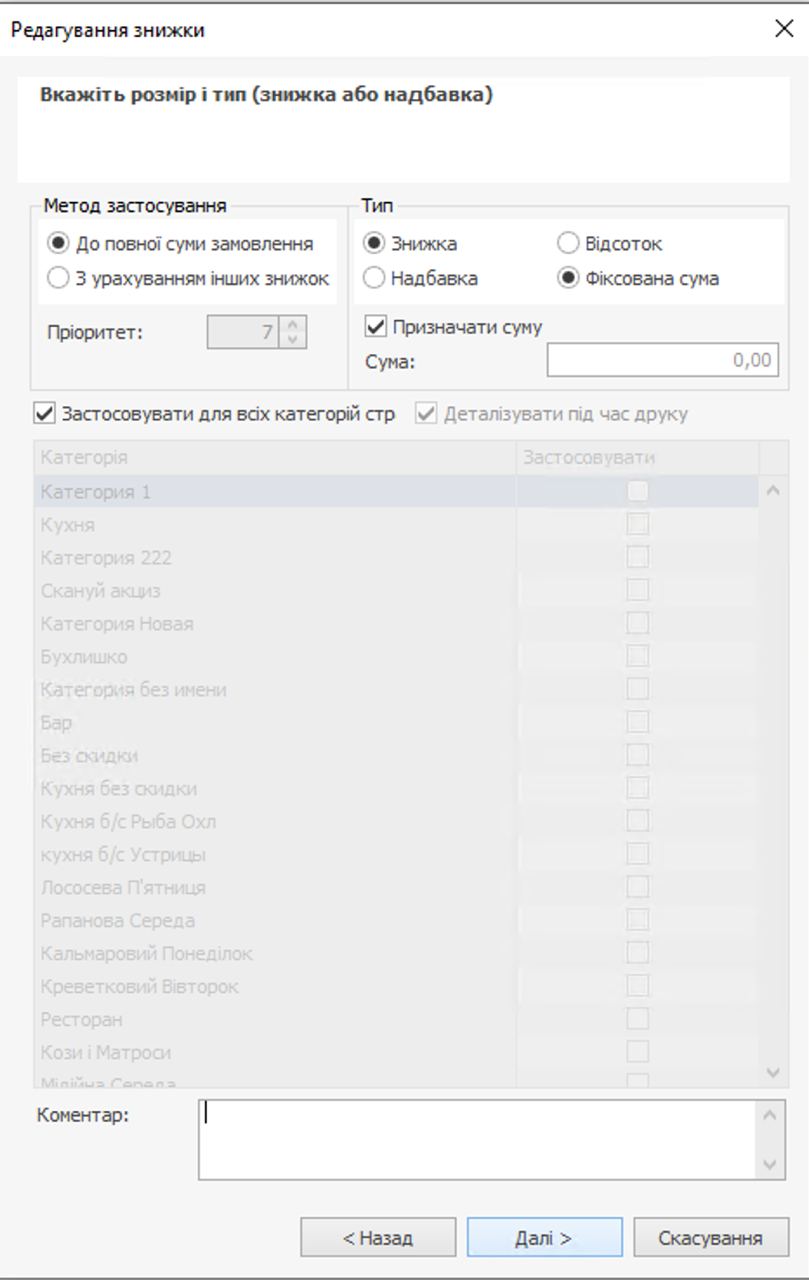Choose 'З урахуванням інших знижок' option
This screenshot has width=809, height=1280.
click(59, 278)
